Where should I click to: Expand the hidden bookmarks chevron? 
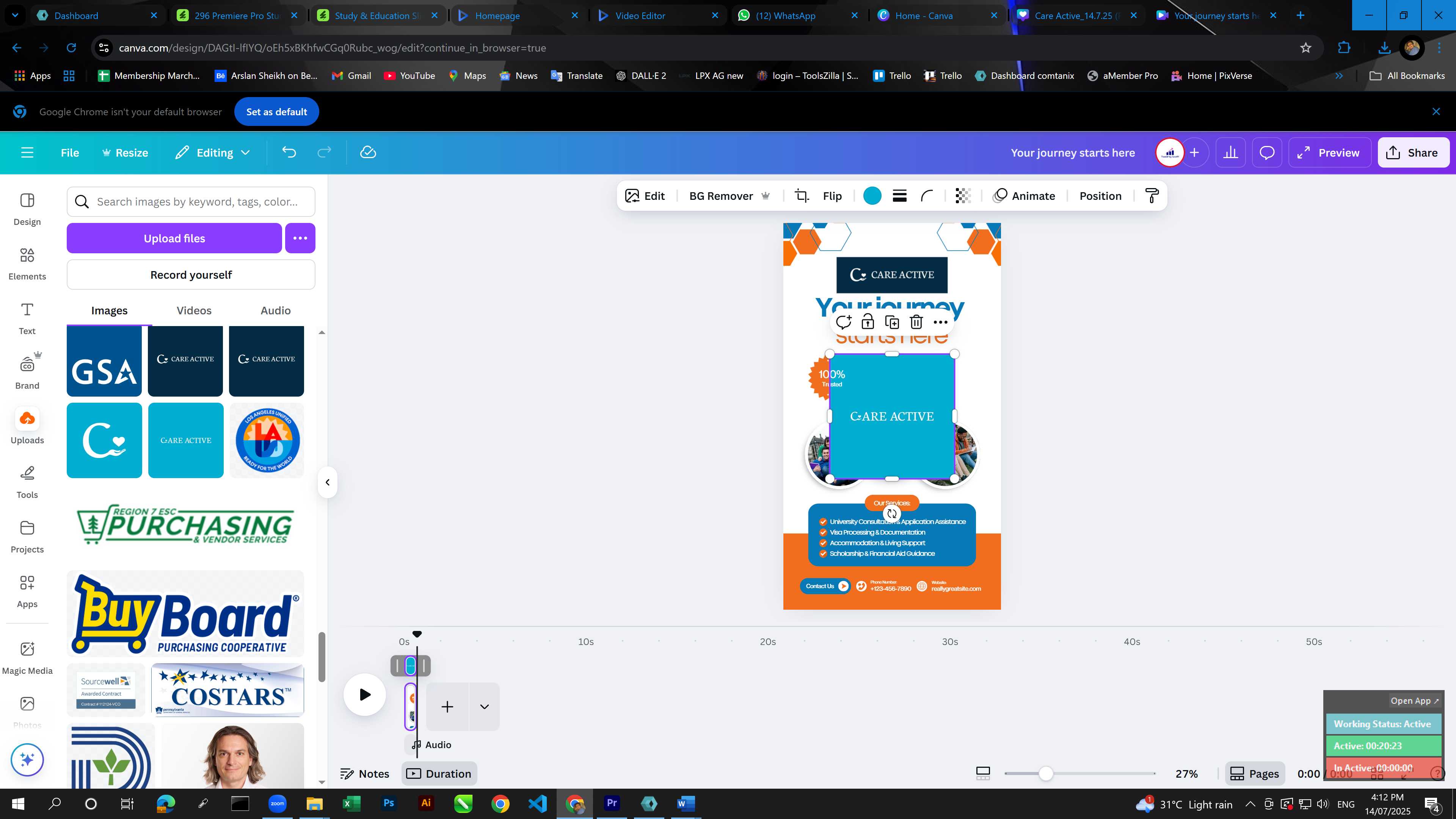tap(1339, 76)
